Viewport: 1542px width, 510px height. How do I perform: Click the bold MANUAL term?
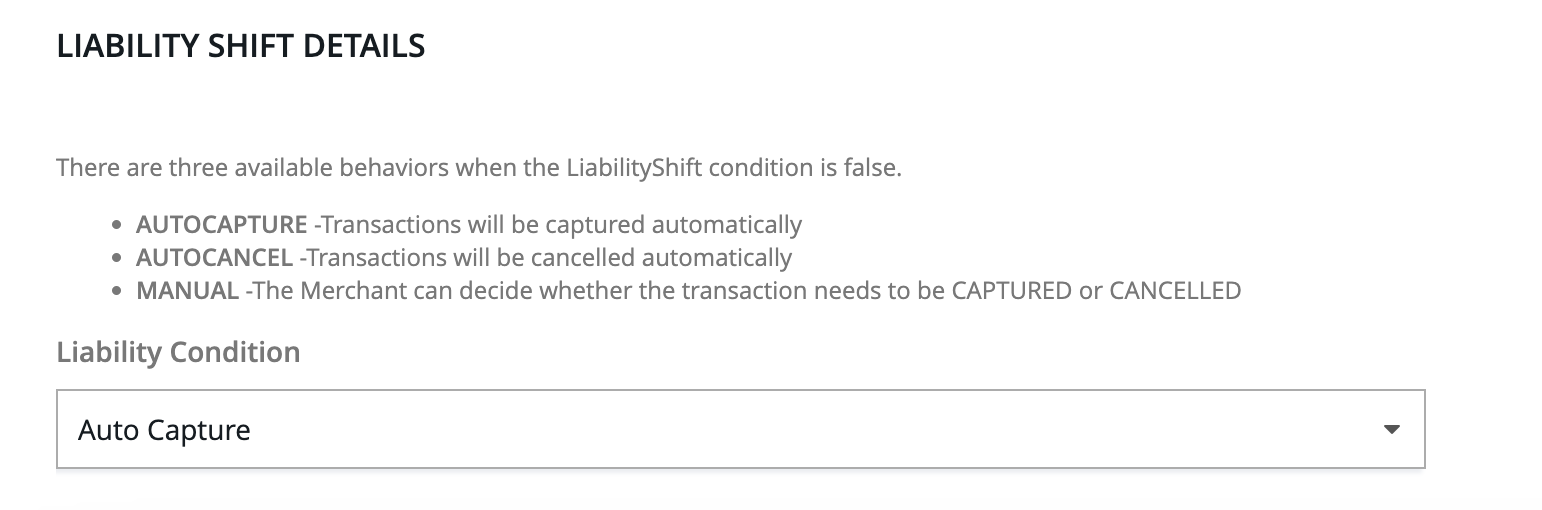(187, 291)
